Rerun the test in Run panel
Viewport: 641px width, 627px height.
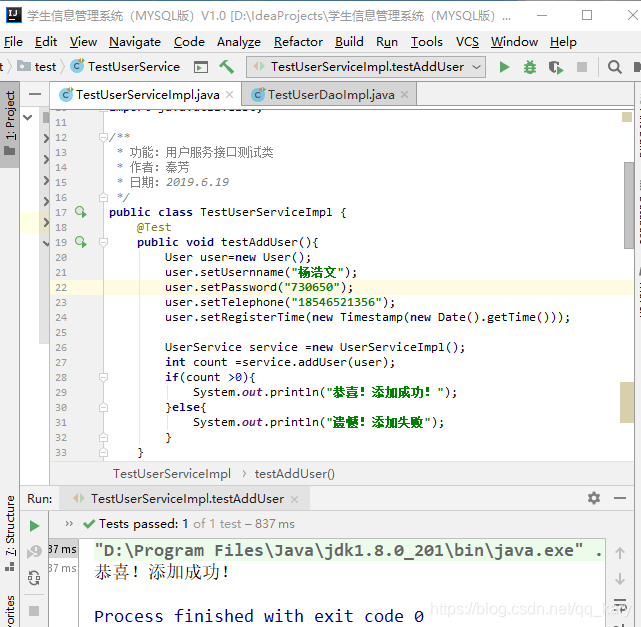[35, 526]
